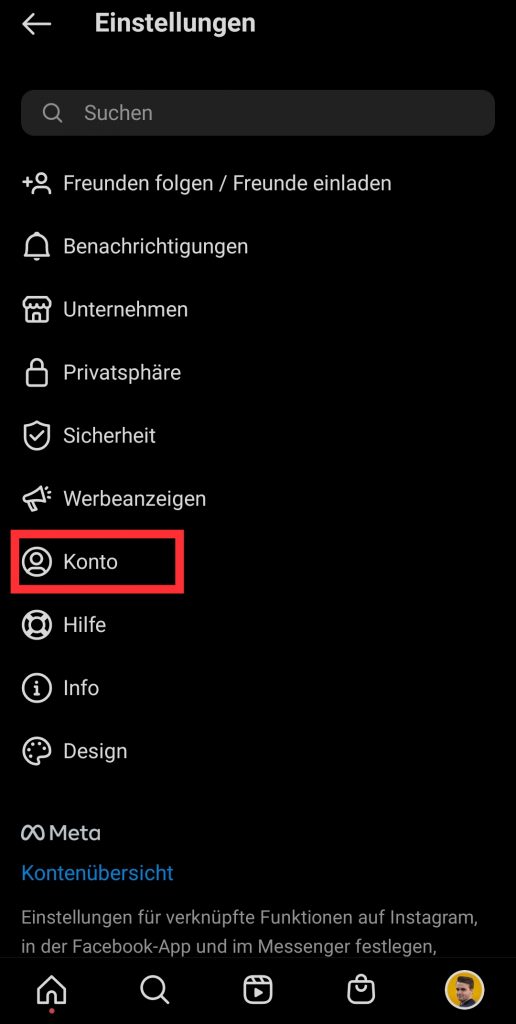Open profile via the avatar thumbnail
516x1024 pixels.
(x=464, y=990)
